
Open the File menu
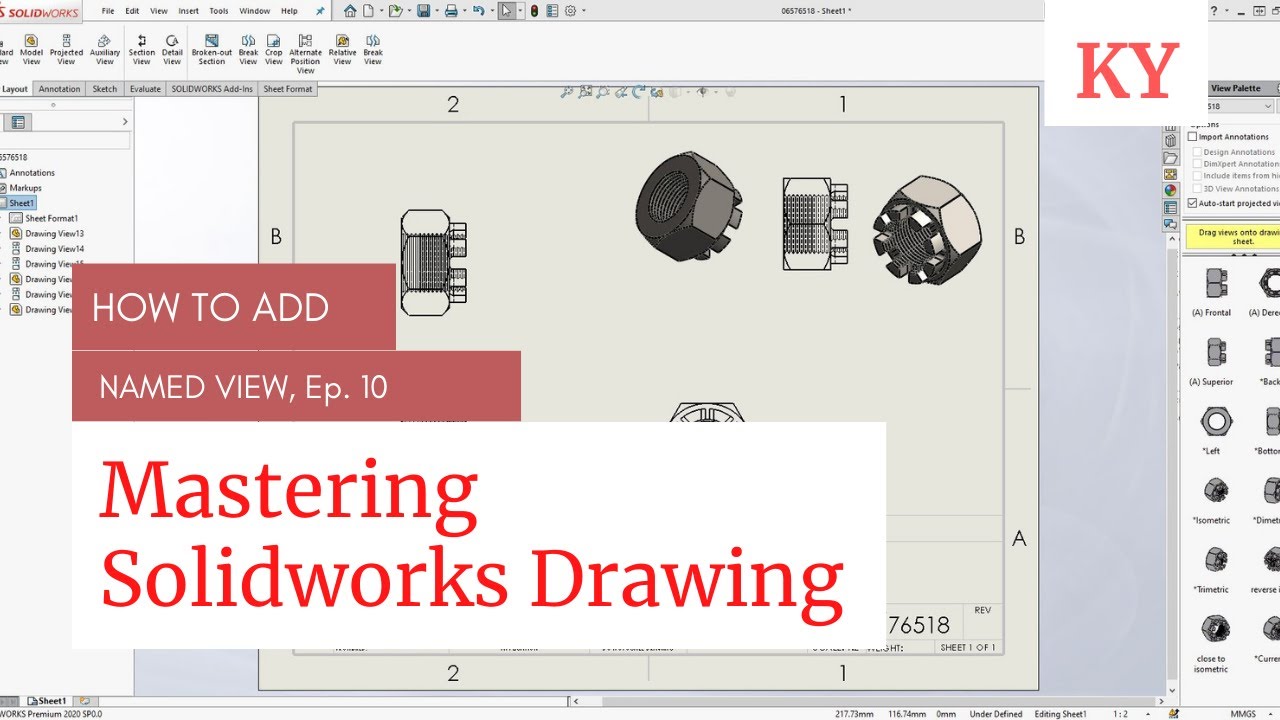click(x=108, y=11)
